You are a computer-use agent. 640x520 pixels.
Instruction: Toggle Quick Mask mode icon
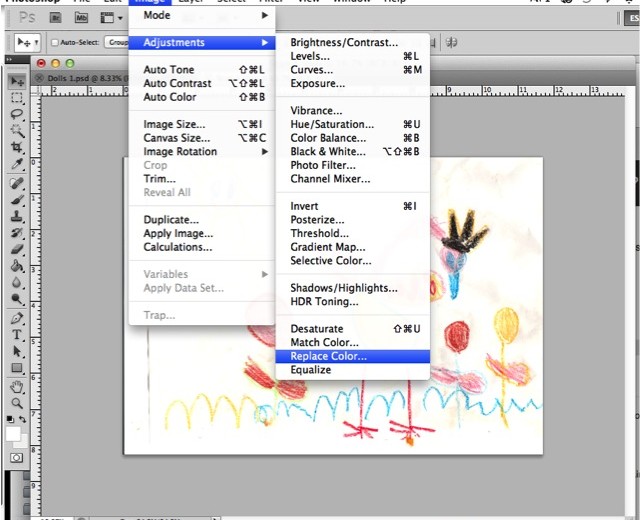click(x=16, y=458)
